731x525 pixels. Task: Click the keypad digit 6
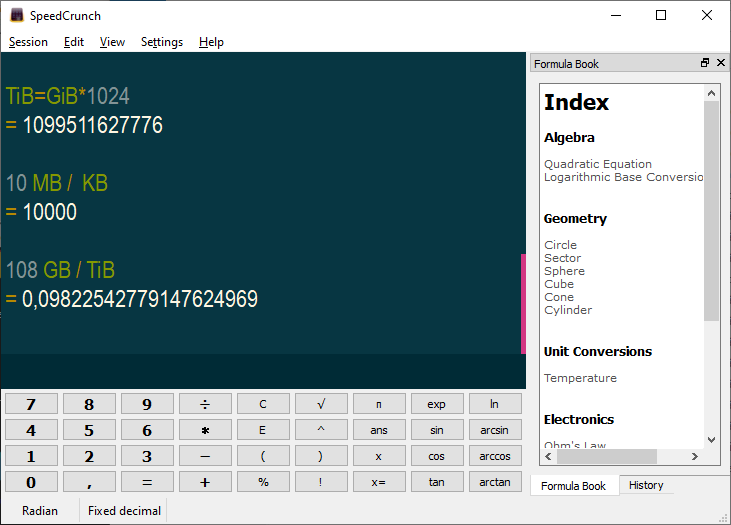(147, 430)
